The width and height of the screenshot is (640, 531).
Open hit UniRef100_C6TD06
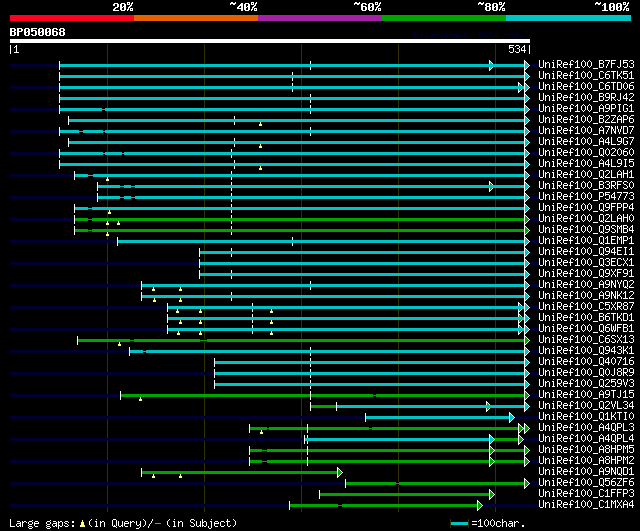586,87
